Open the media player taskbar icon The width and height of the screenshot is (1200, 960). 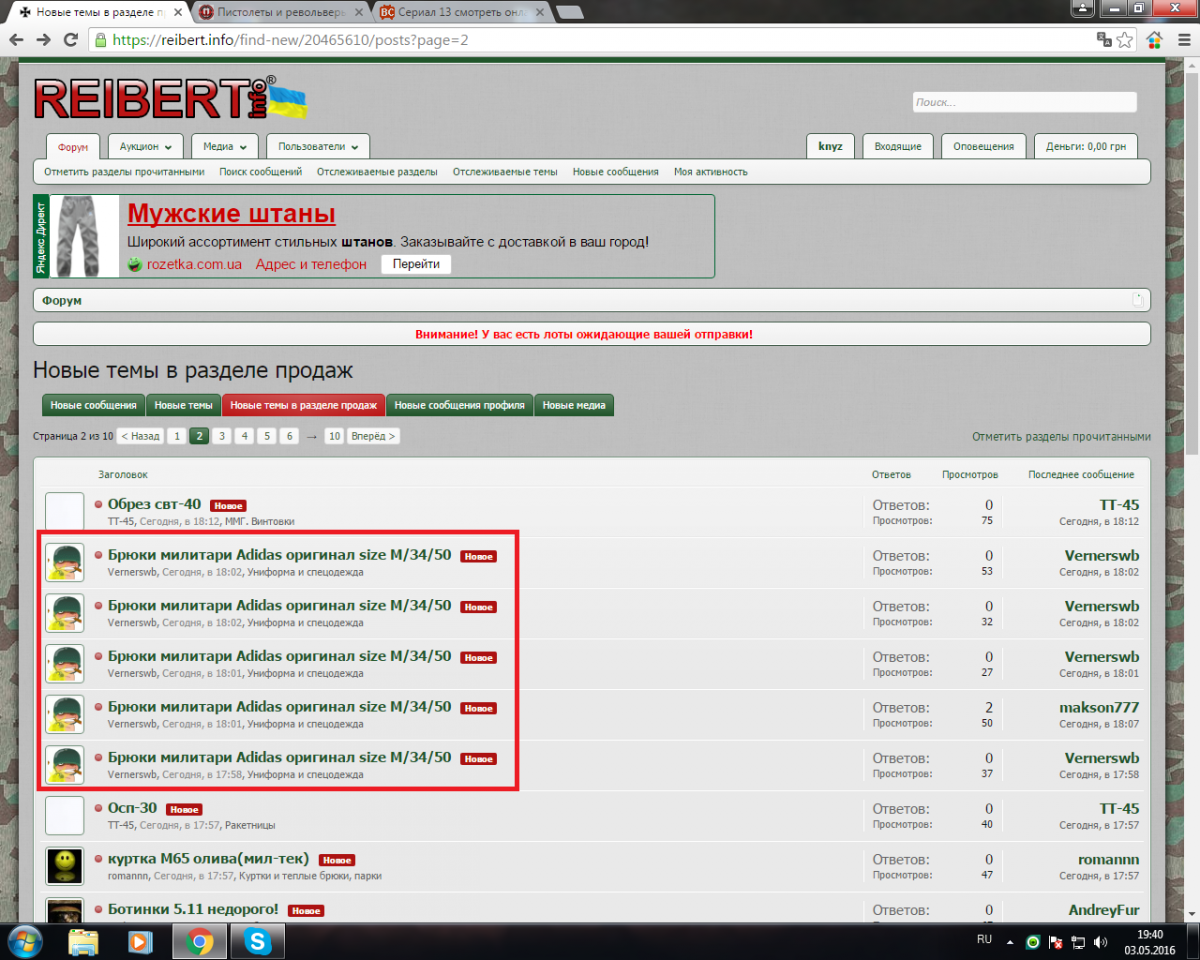click(x=141, y=942)
